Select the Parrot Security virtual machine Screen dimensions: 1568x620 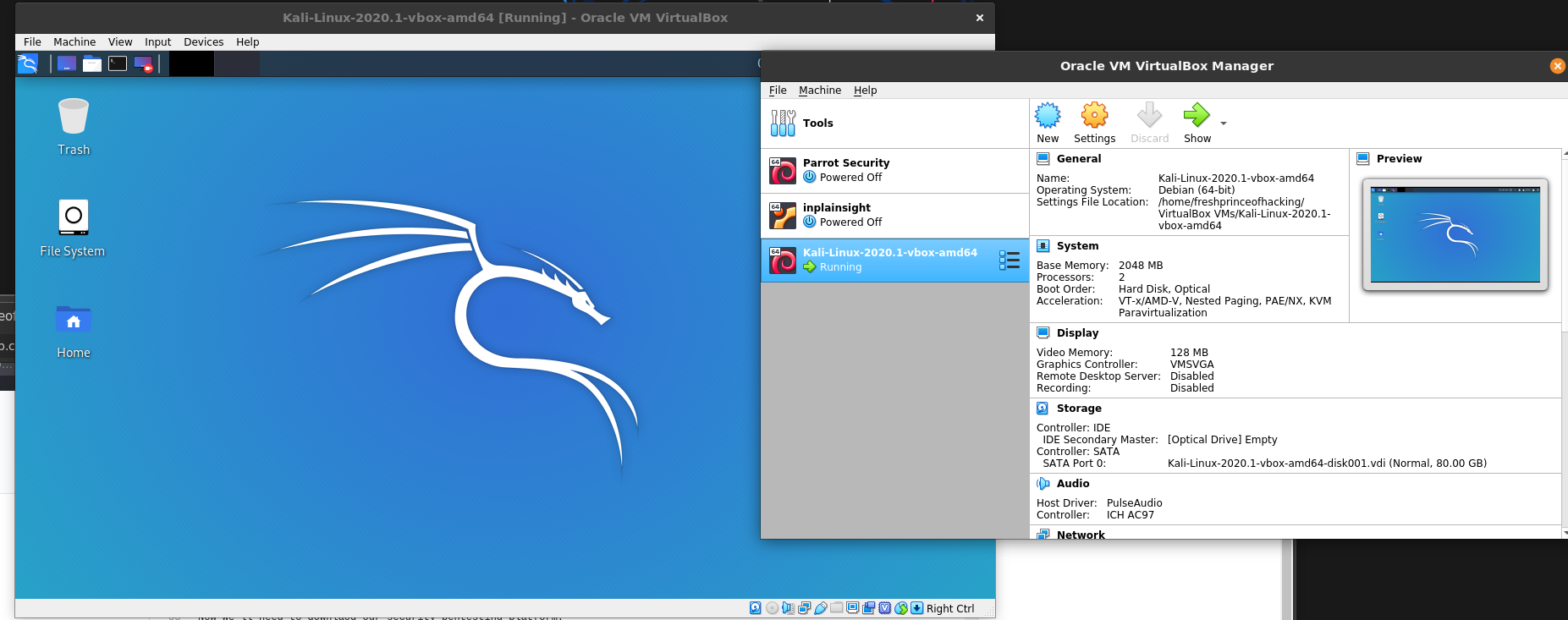894,171
